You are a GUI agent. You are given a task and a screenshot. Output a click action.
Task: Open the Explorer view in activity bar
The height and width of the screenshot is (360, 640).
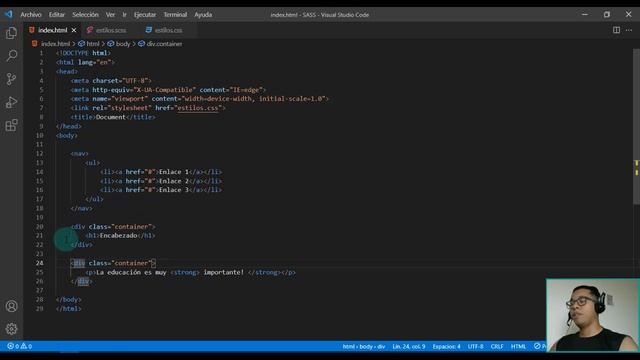tap(11, 33)
